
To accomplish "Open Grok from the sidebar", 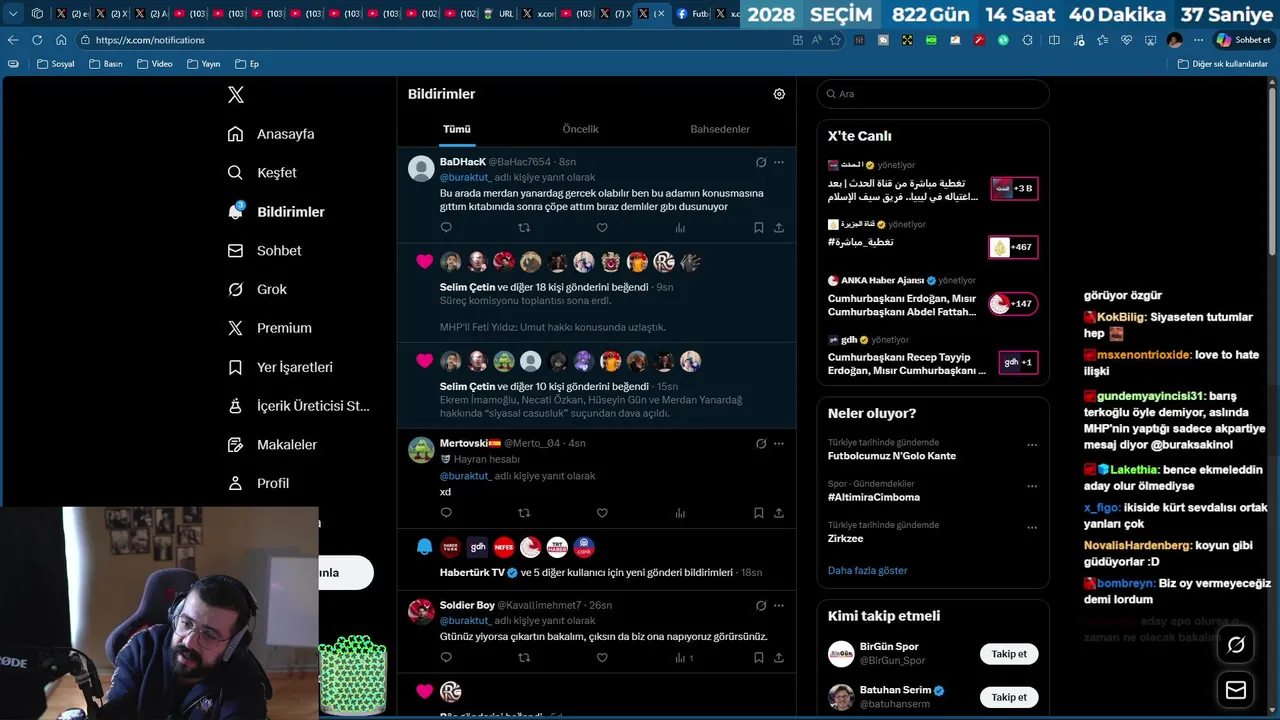I will pos(257,289).
